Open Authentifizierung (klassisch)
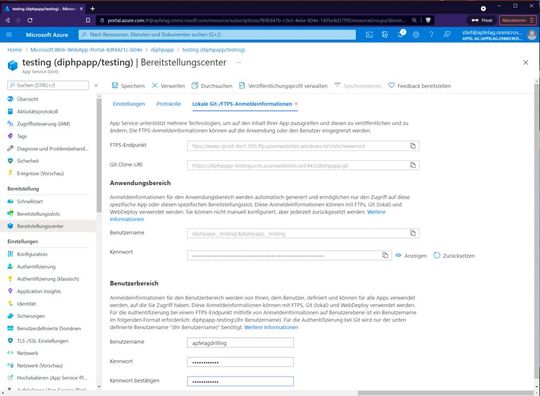 pos(48,279)
